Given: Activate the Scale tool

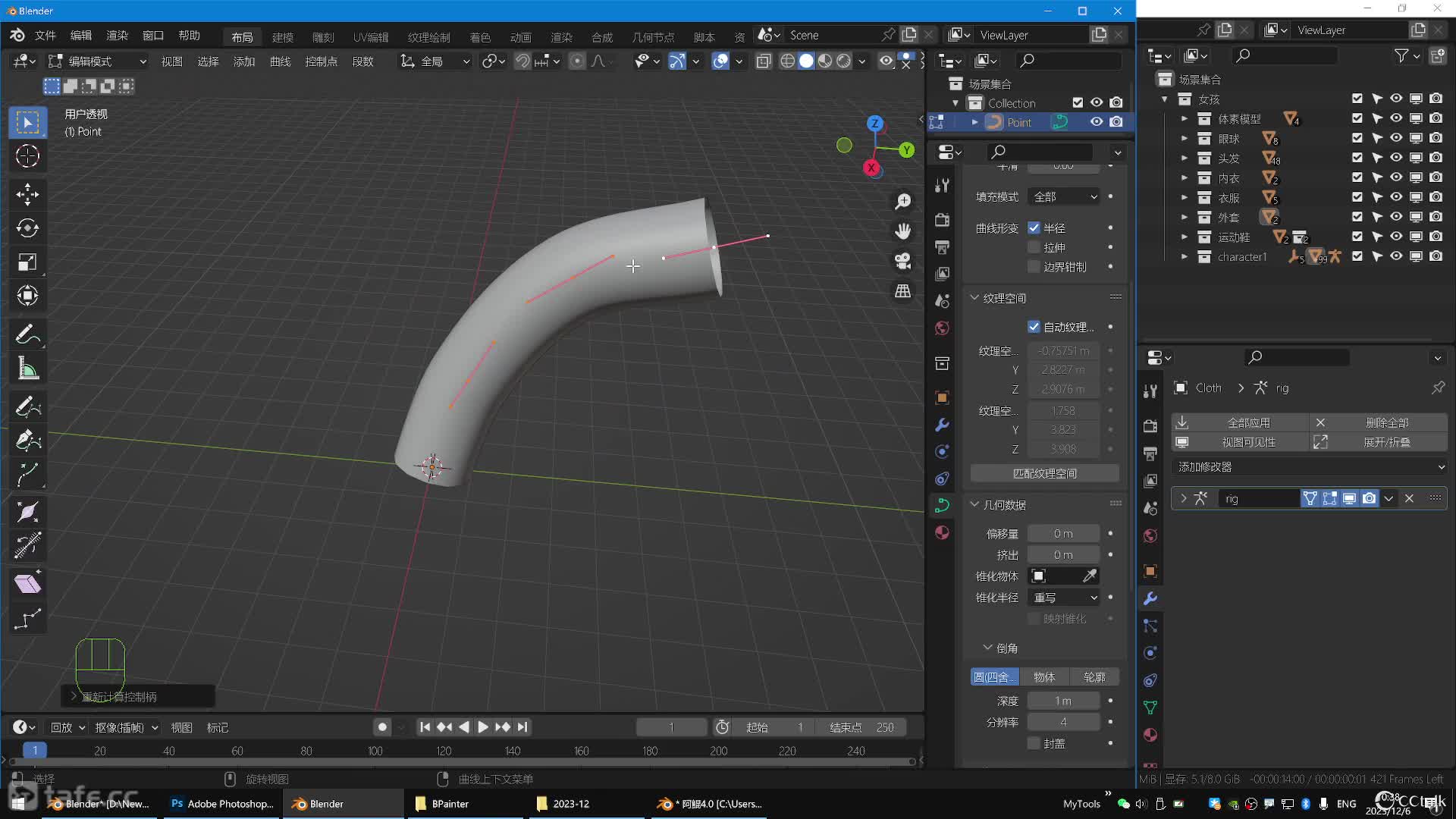Looking at the screenshot, I should click(x=27, y=262).
